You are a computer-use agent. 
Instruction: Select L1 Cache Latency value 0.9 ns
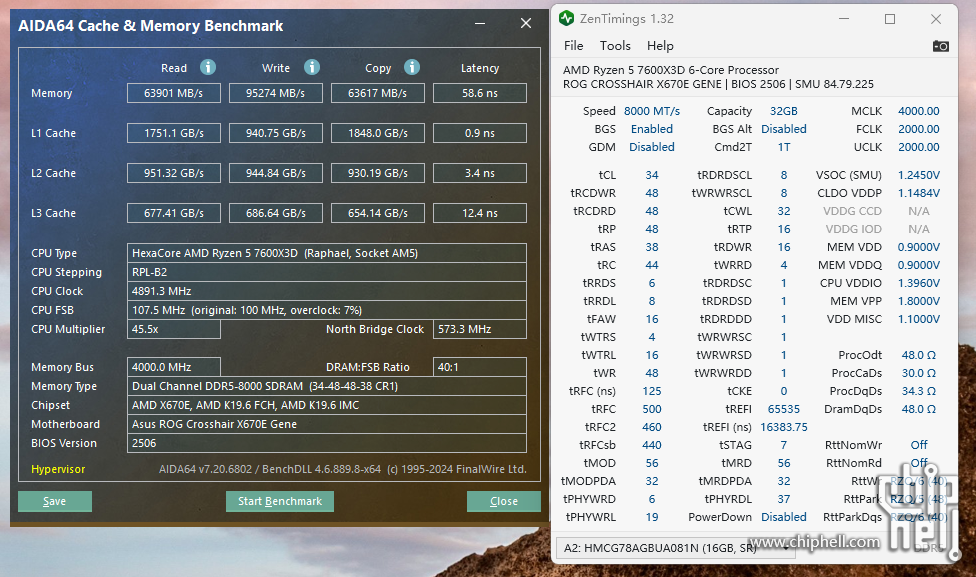(x=480, y=133)
